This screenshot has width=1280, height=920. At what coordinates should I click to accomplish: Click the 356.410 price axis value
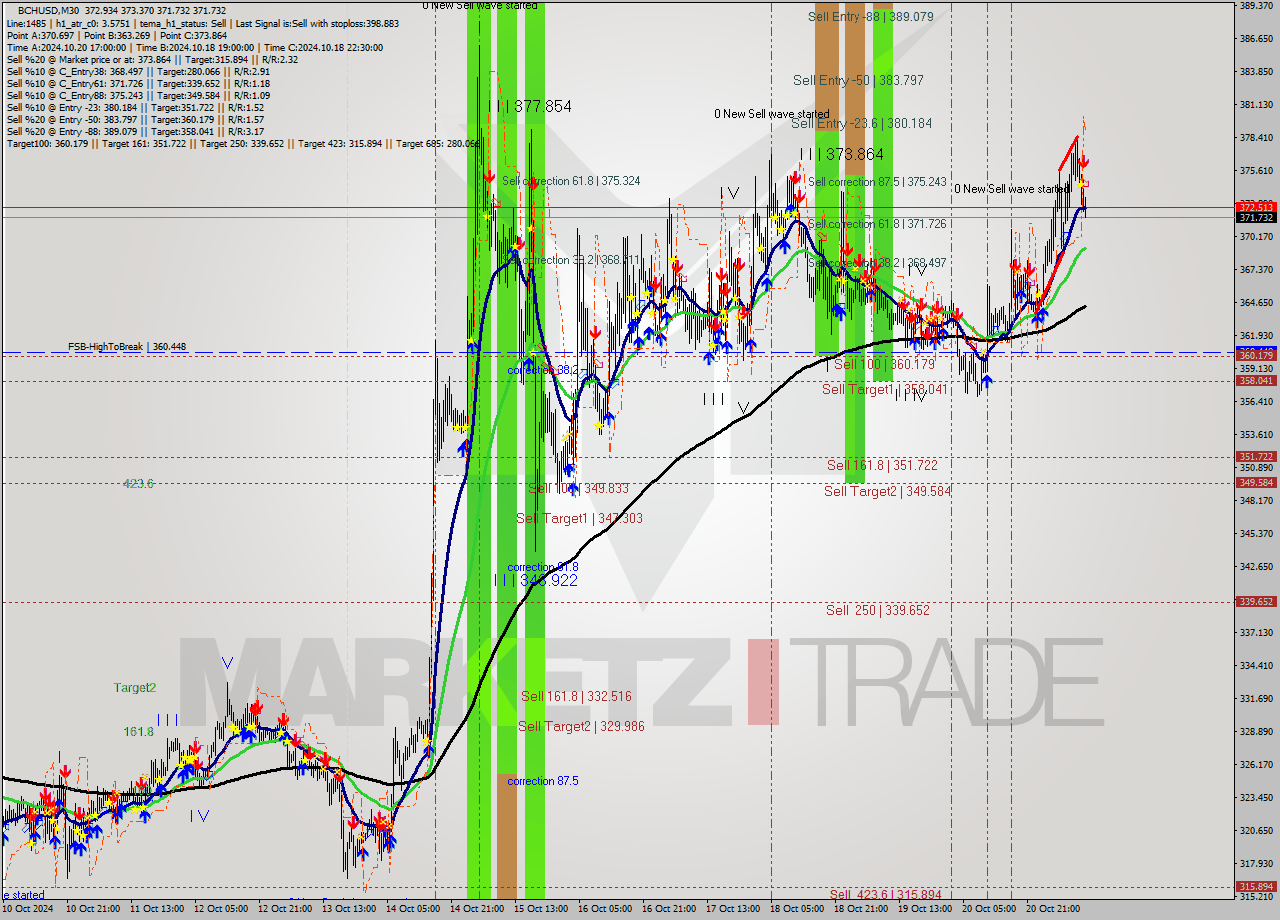pos(1256,402)
